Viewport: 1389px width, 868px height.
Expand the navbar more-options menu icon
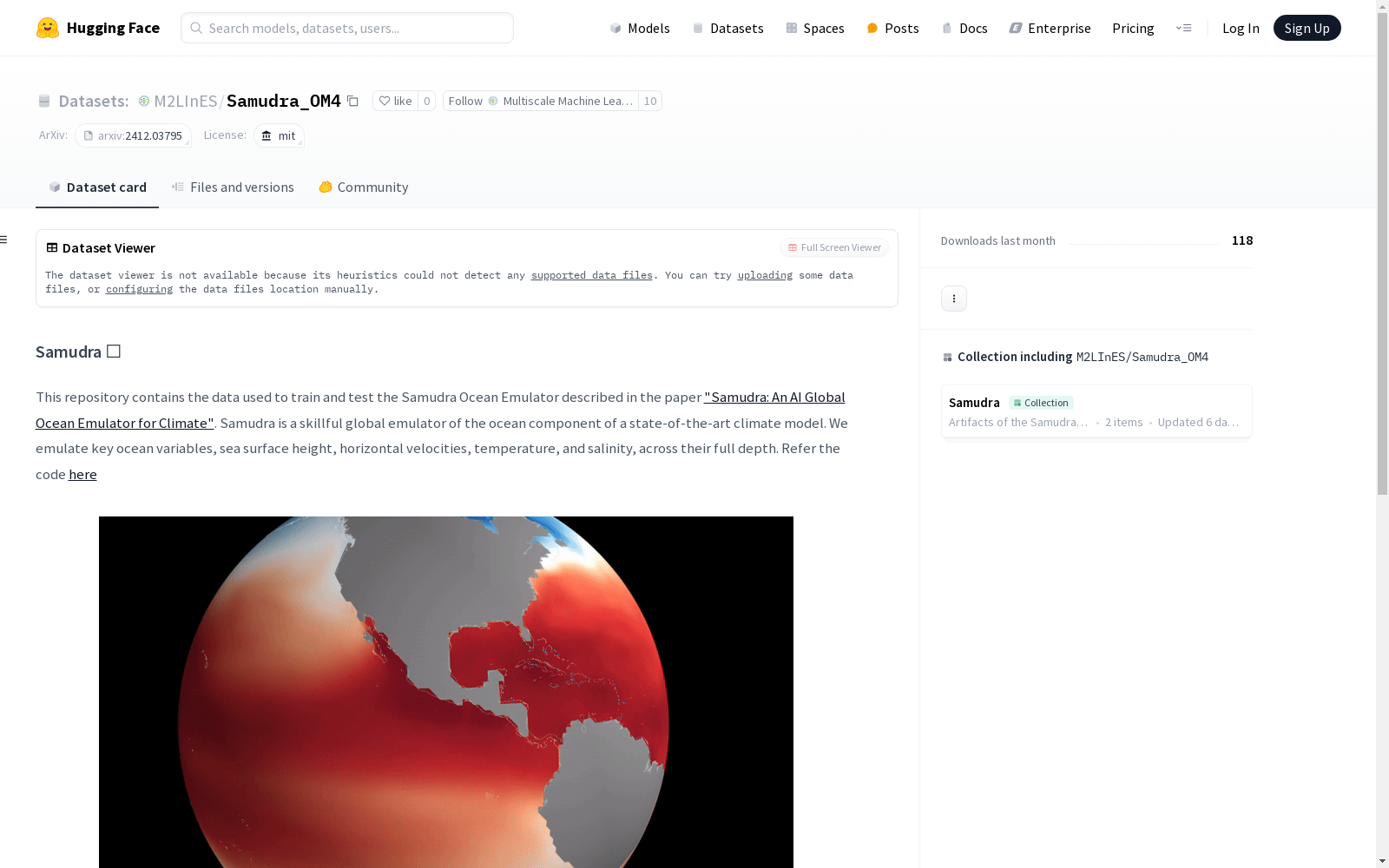tap(1183, 28)
